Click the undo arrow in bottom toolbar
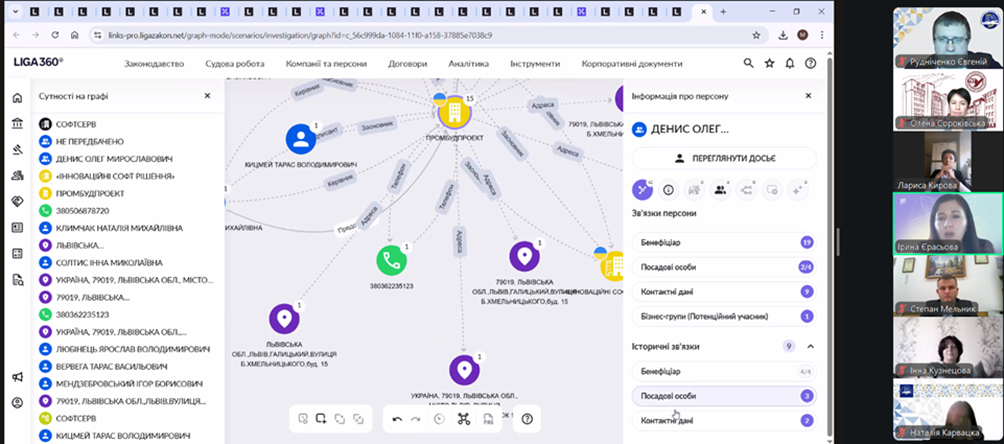 click(397, 419)
